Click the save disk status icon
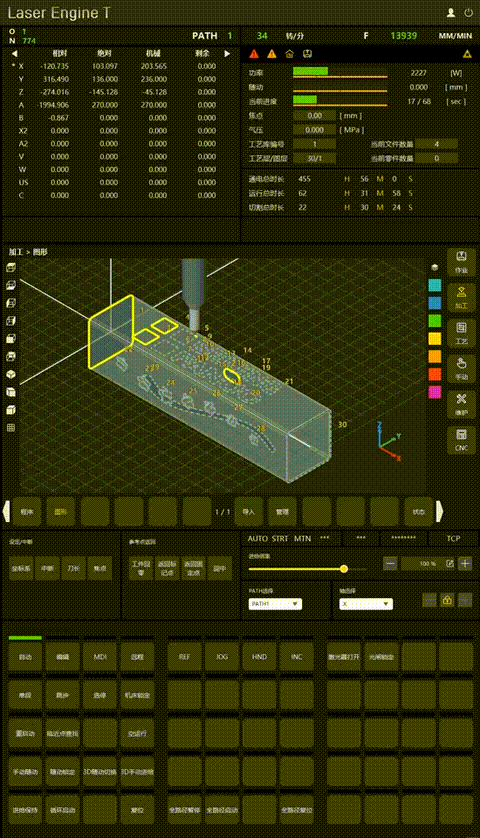 pyautogui.click(x=307, y=53)
